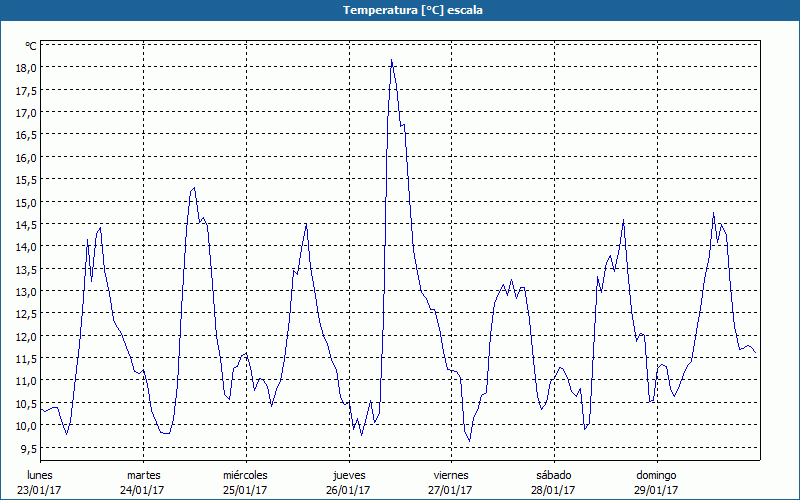Click the 11,0 temperature axis label
This screenshot has height=500, width=800.
[25, 381]
